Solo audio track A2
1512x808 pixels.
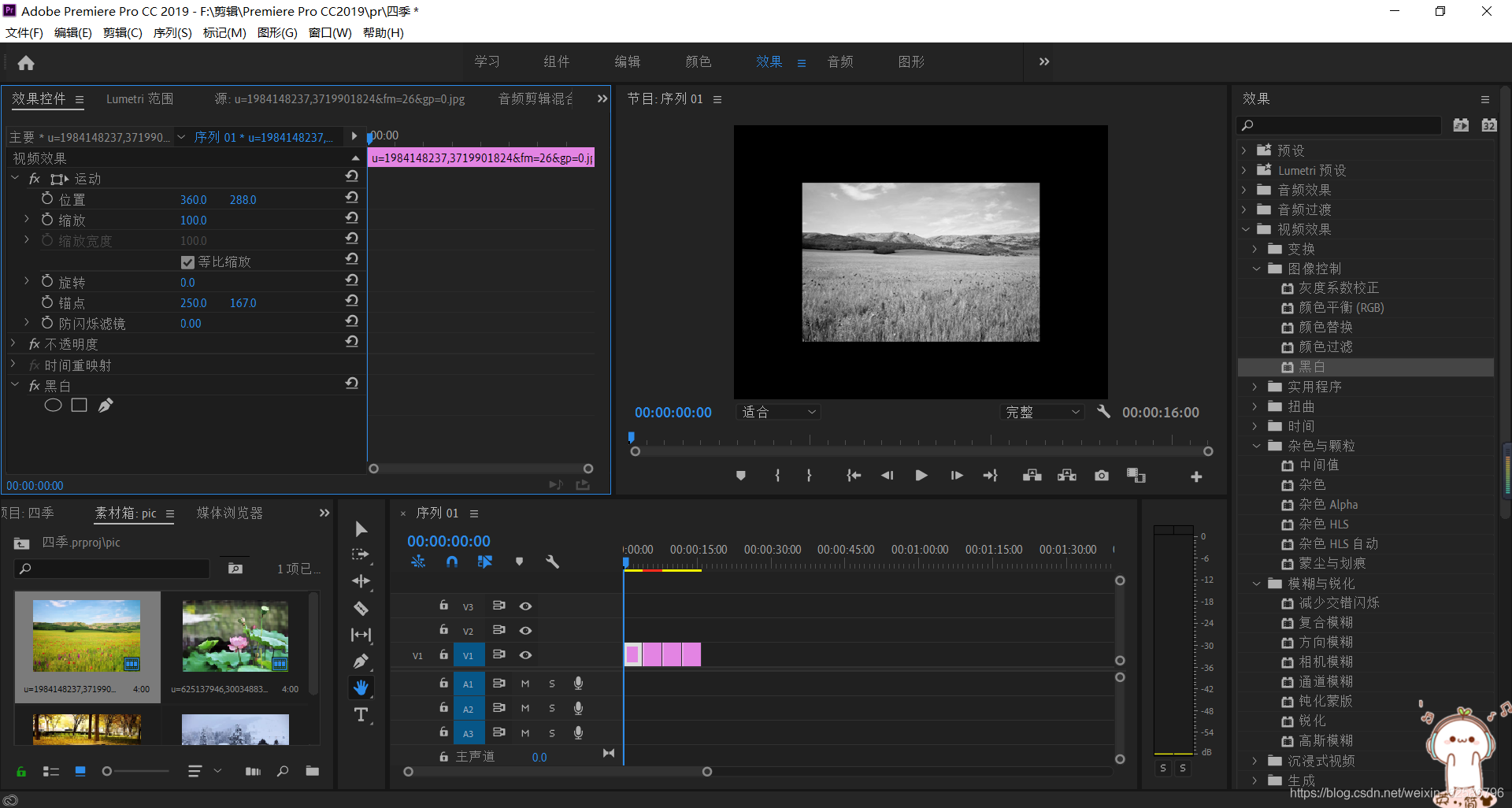(x=552, y=709)
